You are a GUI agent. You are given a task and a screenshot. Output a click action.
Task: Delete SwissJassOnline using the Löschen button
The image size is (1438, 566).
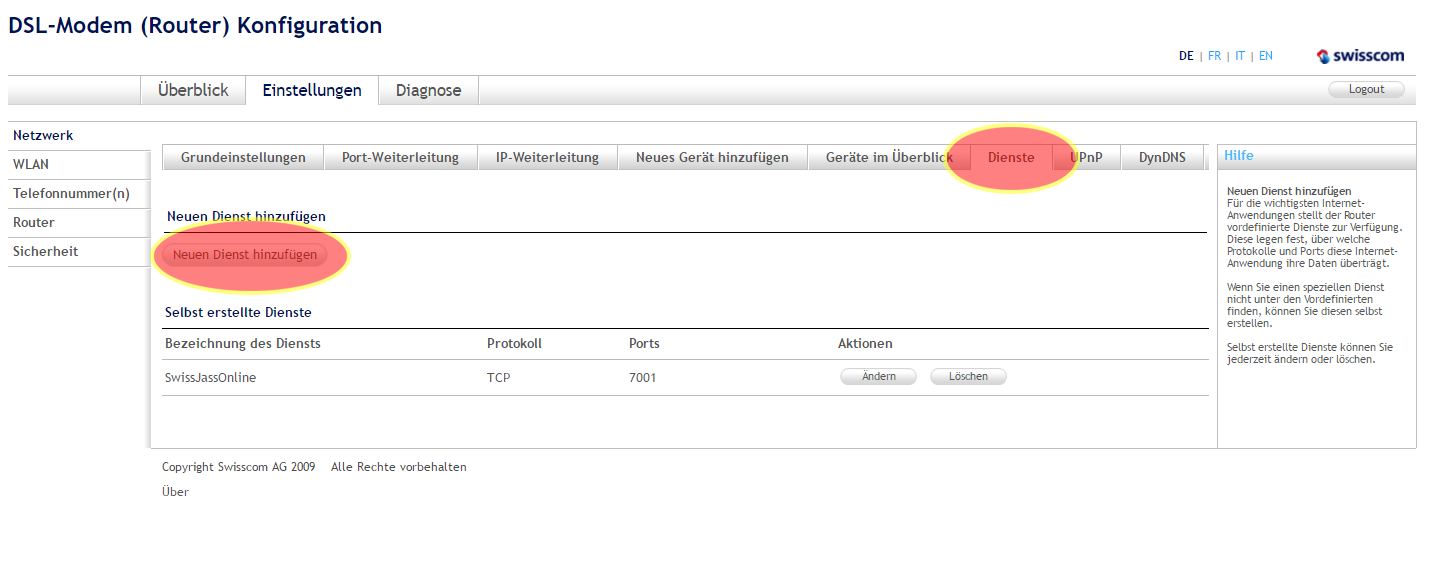(968, 377)
